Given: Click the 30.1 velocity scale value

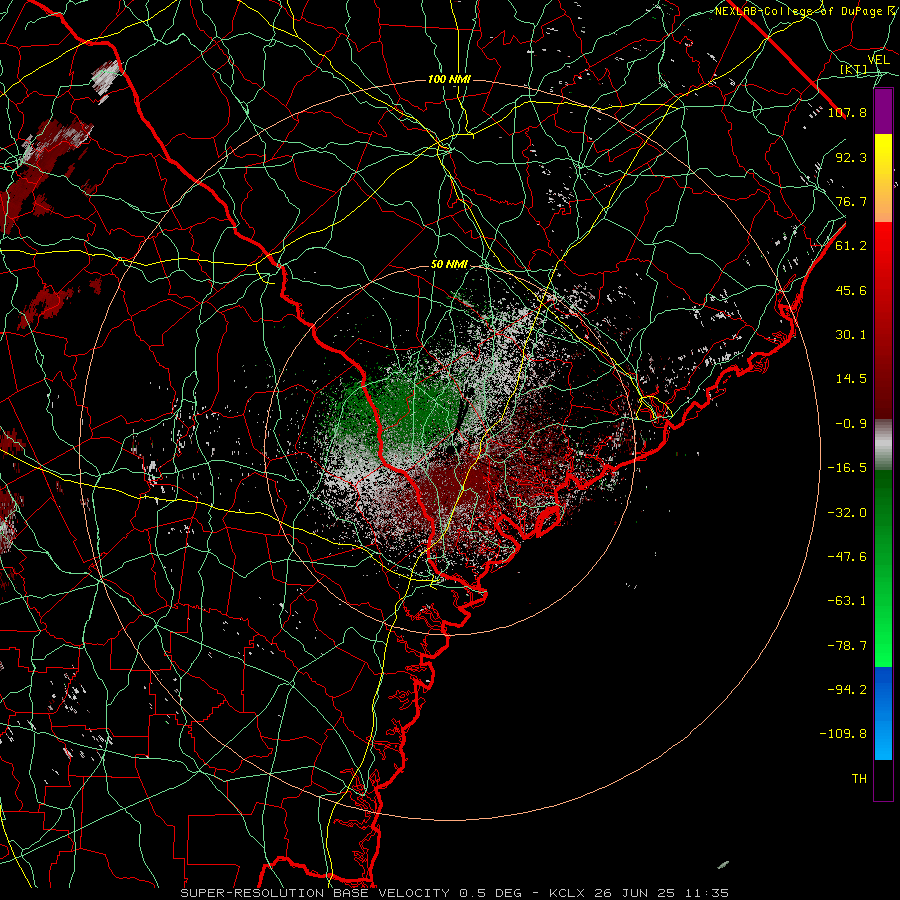Looking at the screenshot, I should coord(851,335).
